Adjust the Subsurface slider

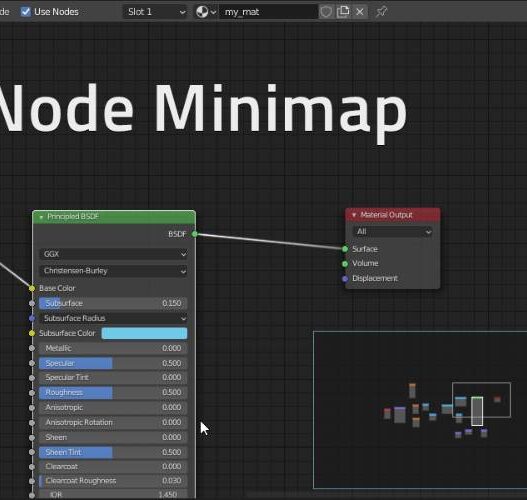click(x=113, y=303)
